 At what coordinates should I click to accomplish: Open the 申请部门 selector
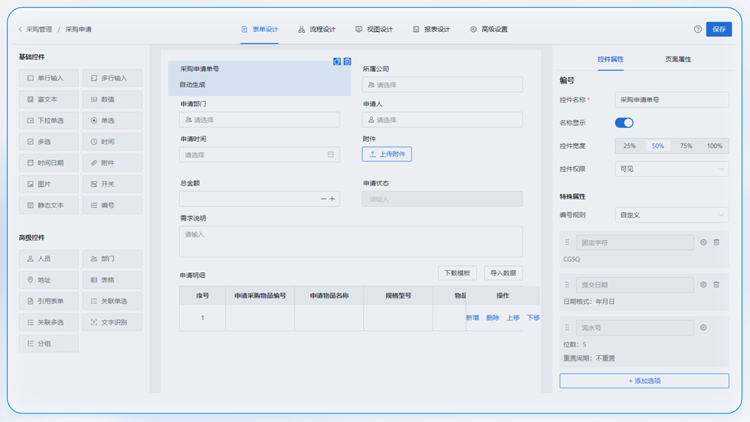tap(259, 120)
